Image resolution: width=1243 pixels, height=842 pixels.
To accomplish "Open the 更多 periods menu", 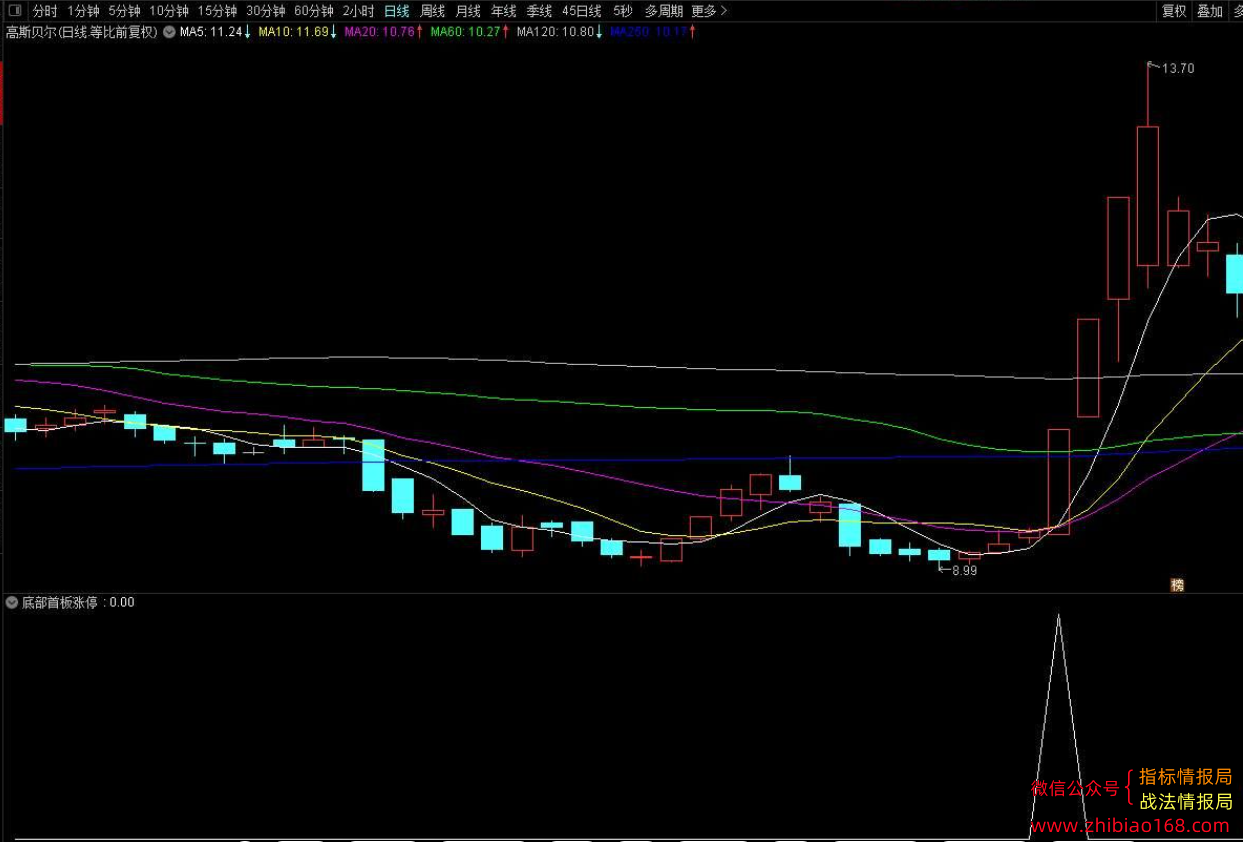I will click(709, 11).
